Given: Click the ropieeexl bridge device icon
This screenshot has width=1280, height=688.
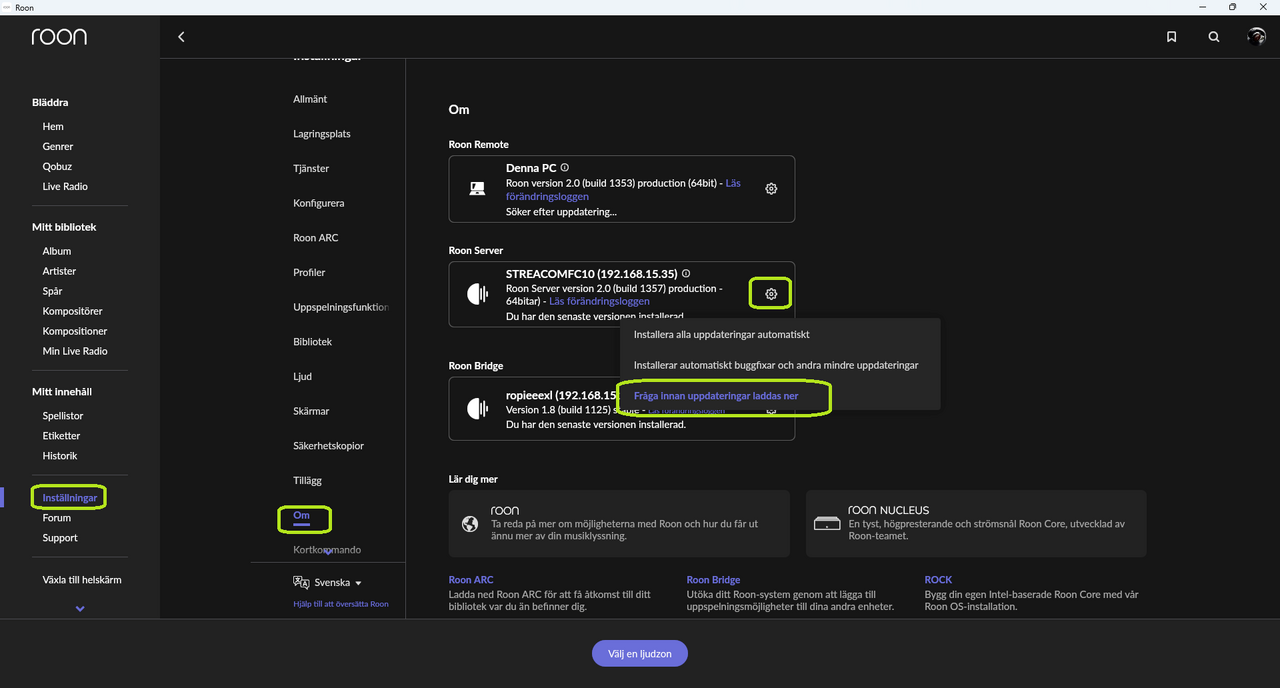Looking at the screenshot, I should [478, 409].
